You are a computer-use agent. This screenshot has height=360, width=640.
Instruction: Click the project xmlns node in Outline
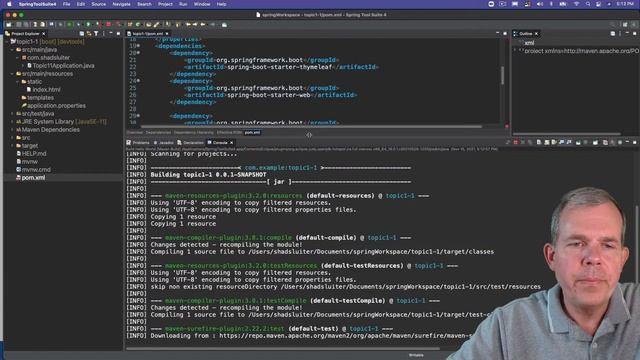click(x=581, y=51)
